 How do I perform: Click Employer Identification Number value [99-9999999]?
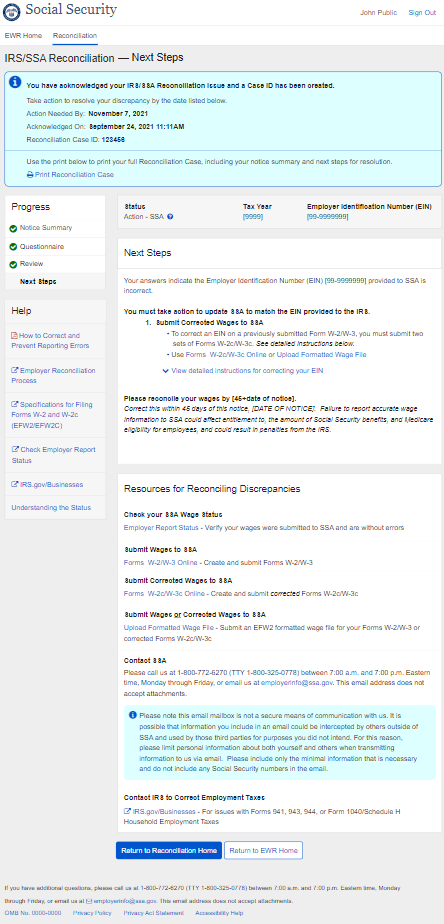tap(328, 217)
